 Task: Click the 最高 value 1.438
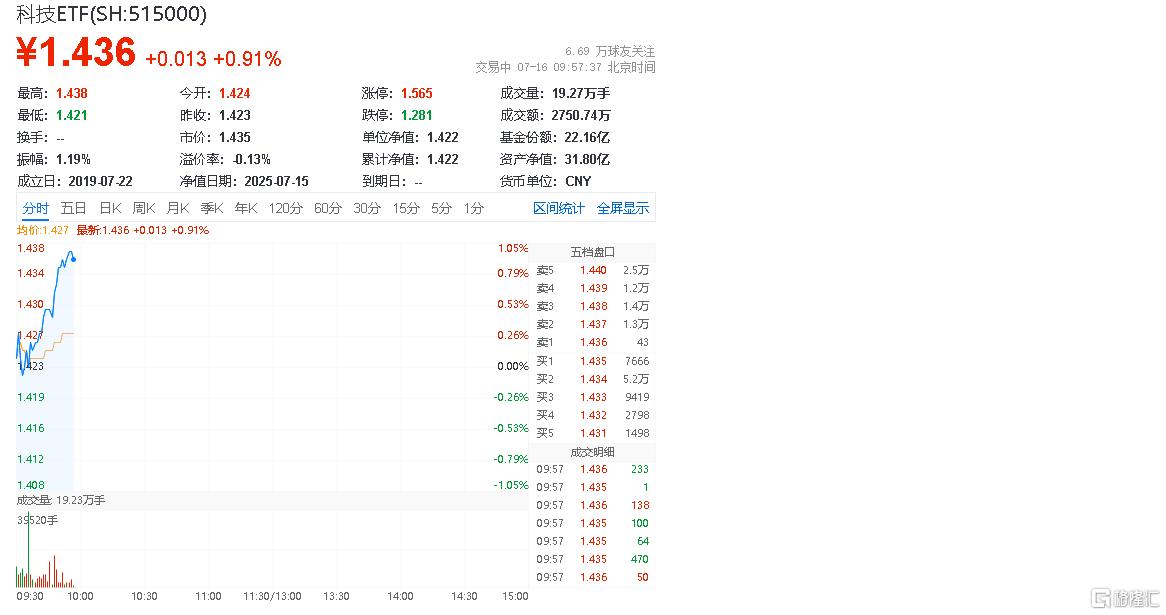[x=71, y=94]
